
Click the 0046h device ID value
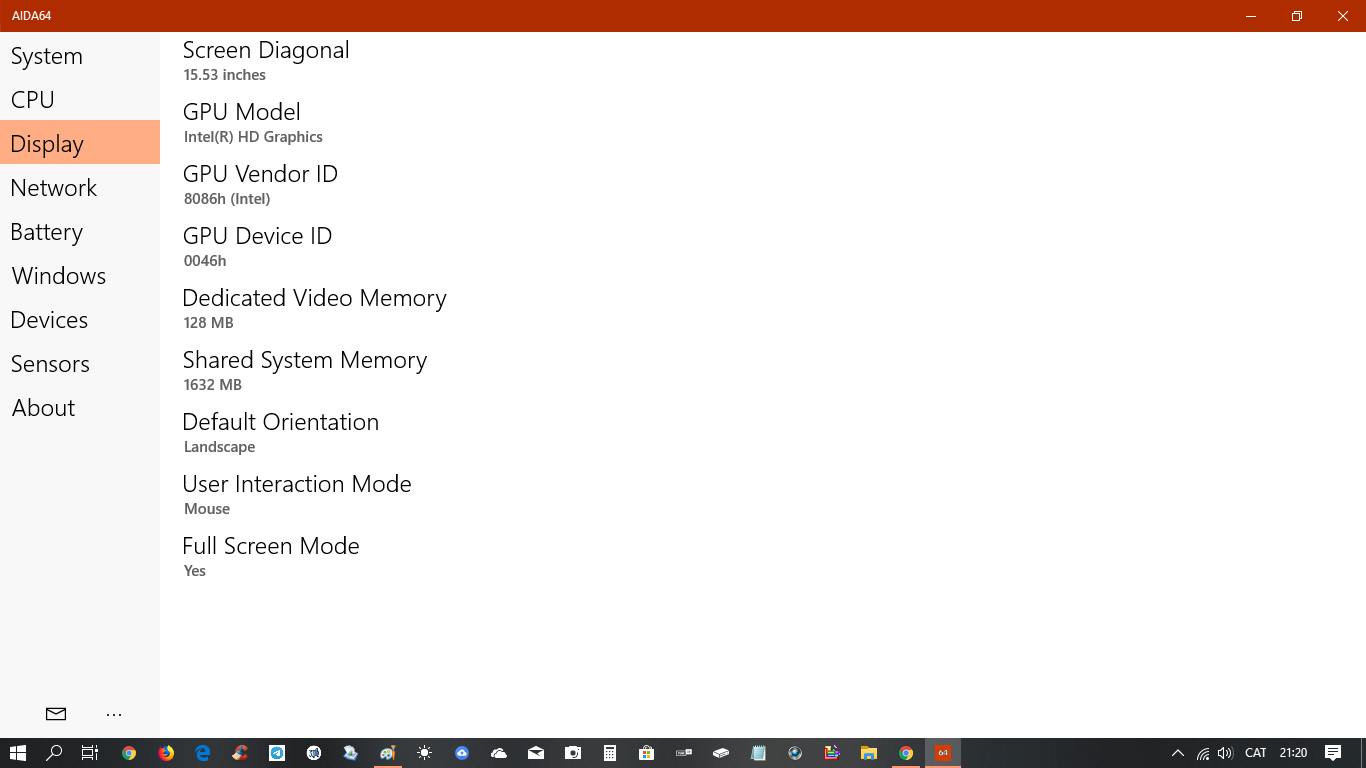(x=205, y=261)
